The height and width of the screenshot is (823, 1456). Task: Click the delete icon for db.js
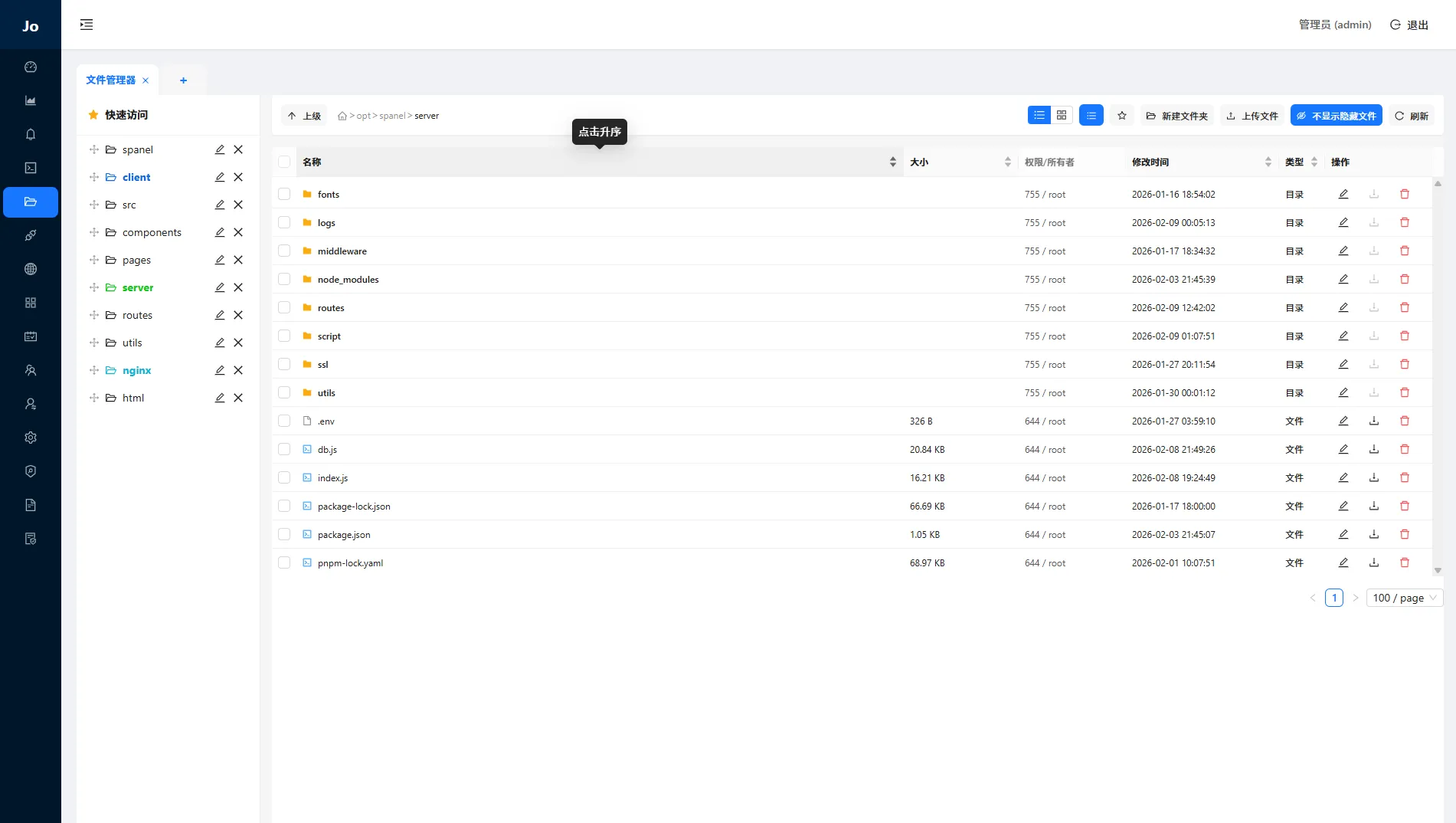point(1404,449)
